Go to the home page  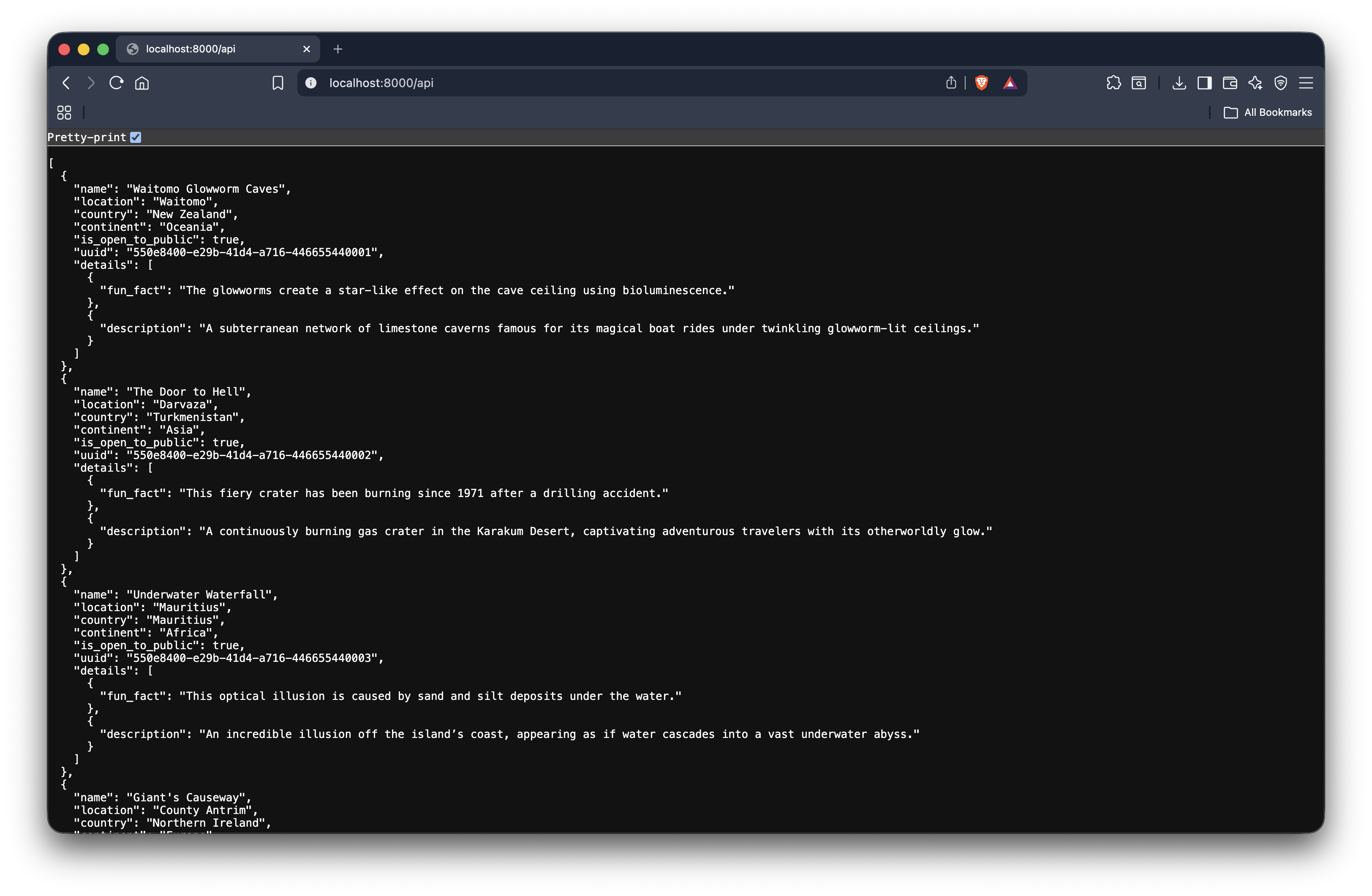click(x=142, y=83)
